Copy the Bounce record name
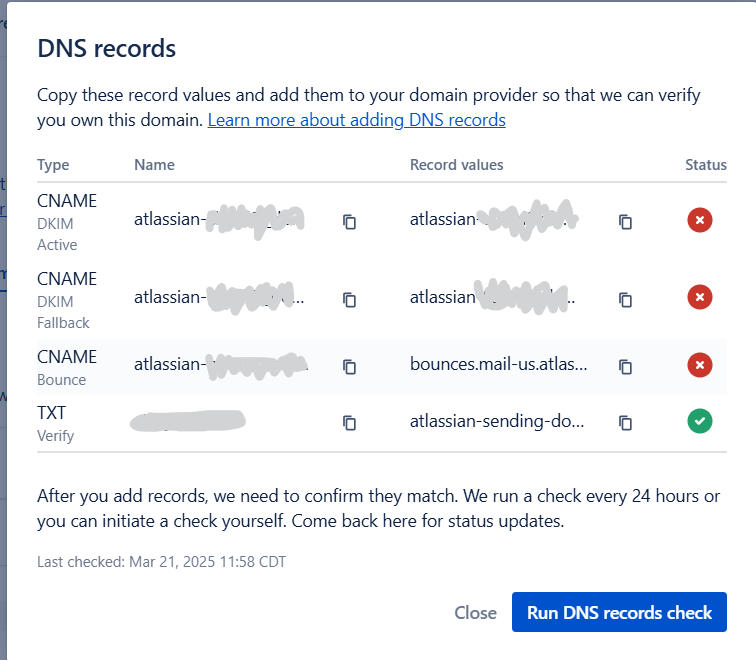Image resolution: width=756 pixels, height=660 pixels. click(x=350, y=366)
